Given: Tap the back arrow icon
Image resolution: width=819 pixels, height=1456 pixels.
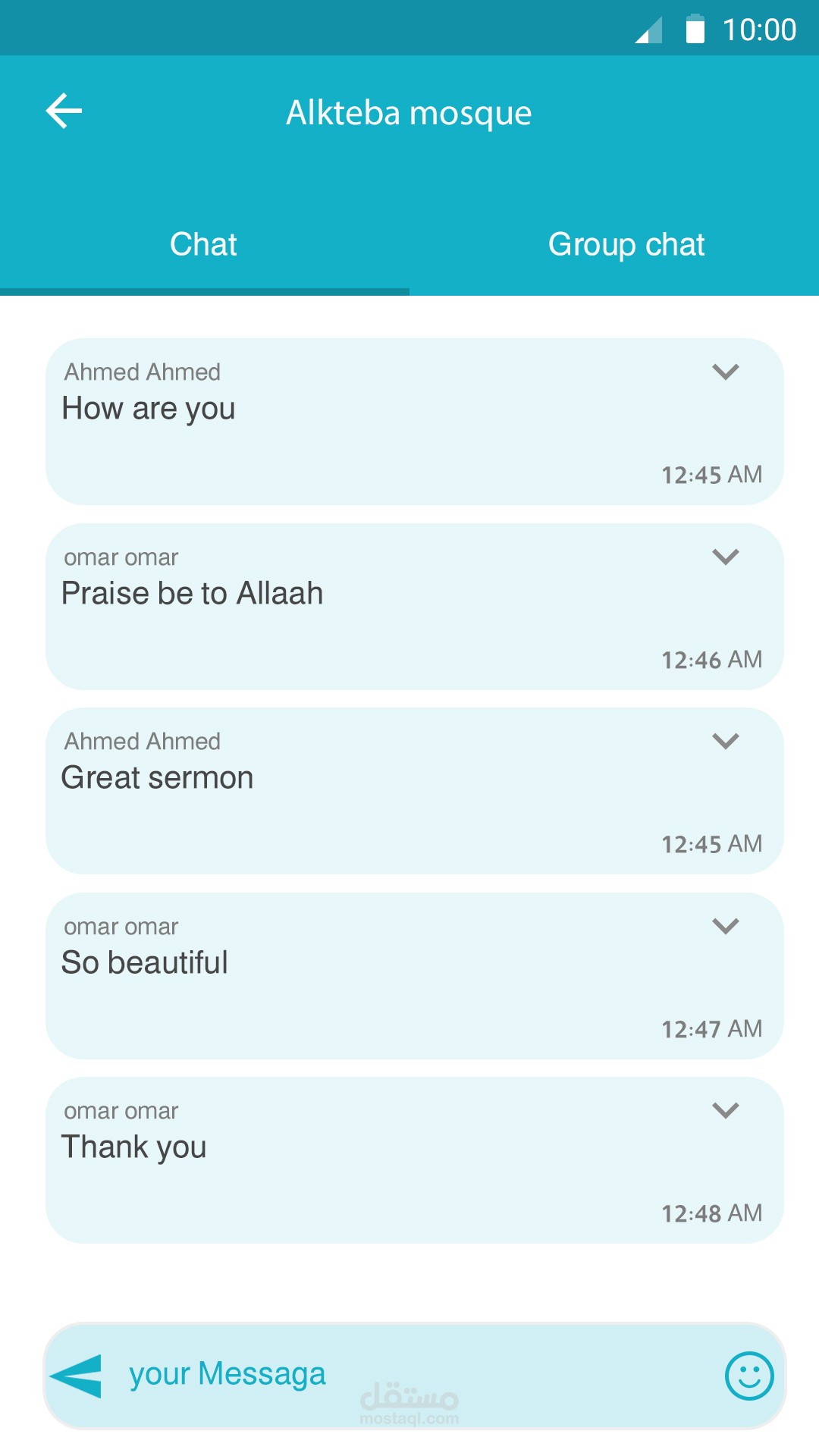Looking at the screenshot, I should coord(64,111).
